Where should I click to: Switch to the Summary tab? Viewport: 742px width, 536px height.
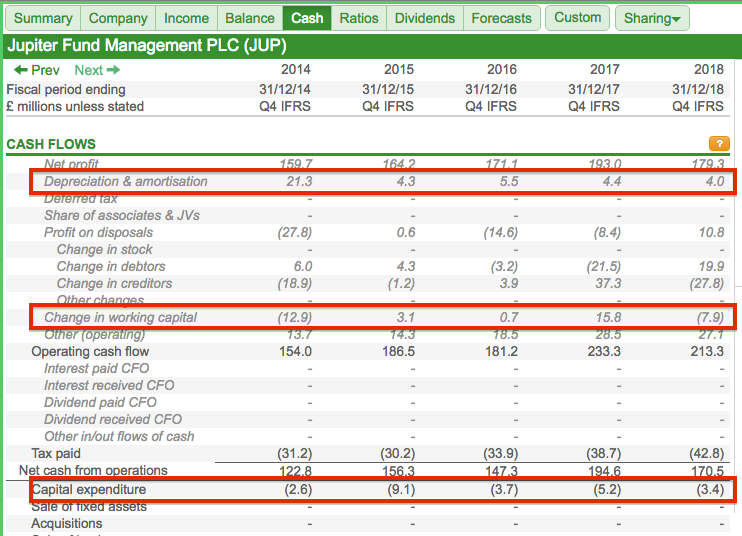pos(43,18)
